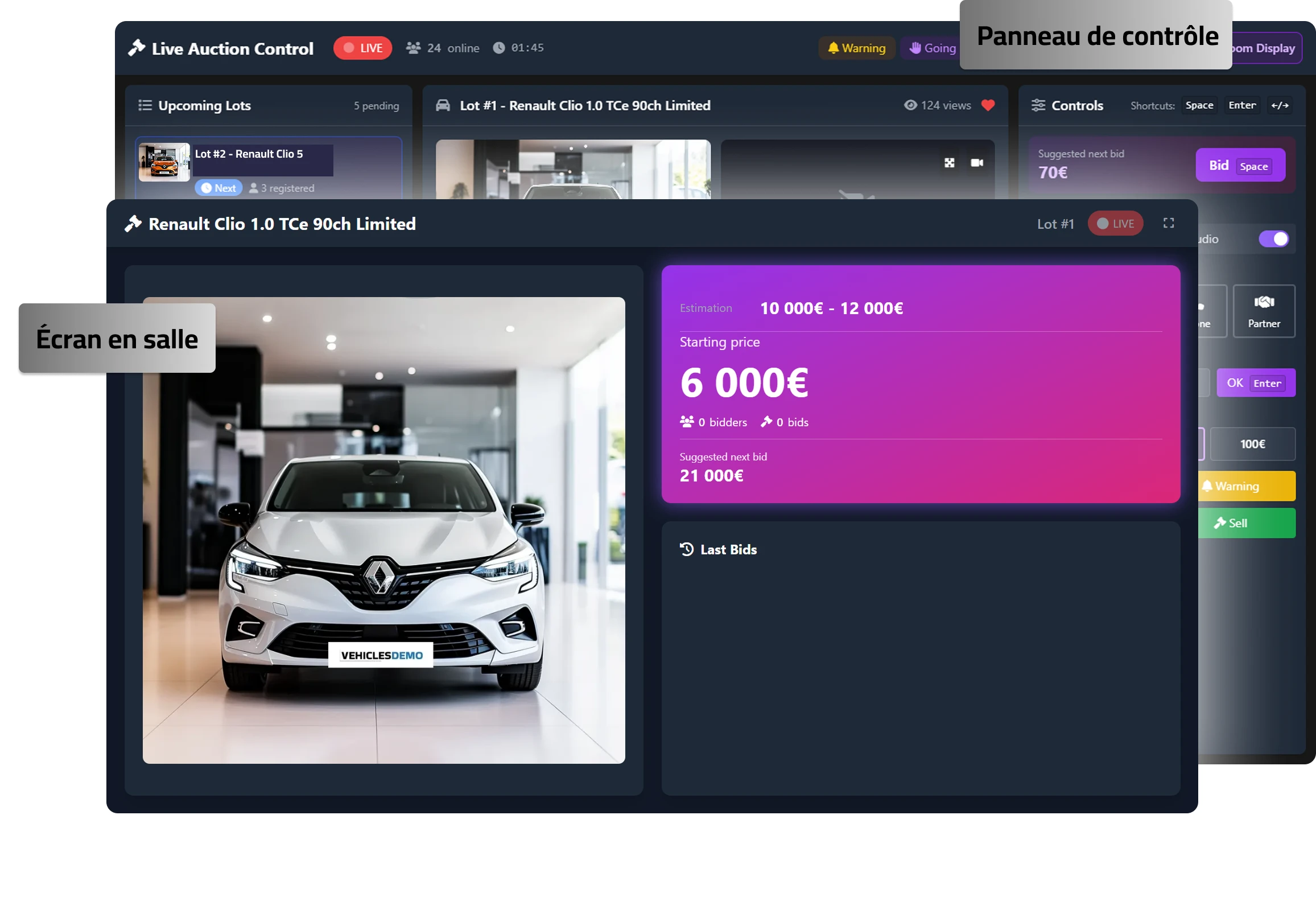This screenshot has height=922, width=1316.
Task: Click the blue Next badge on Lot #2
Action: click(218, 188)
